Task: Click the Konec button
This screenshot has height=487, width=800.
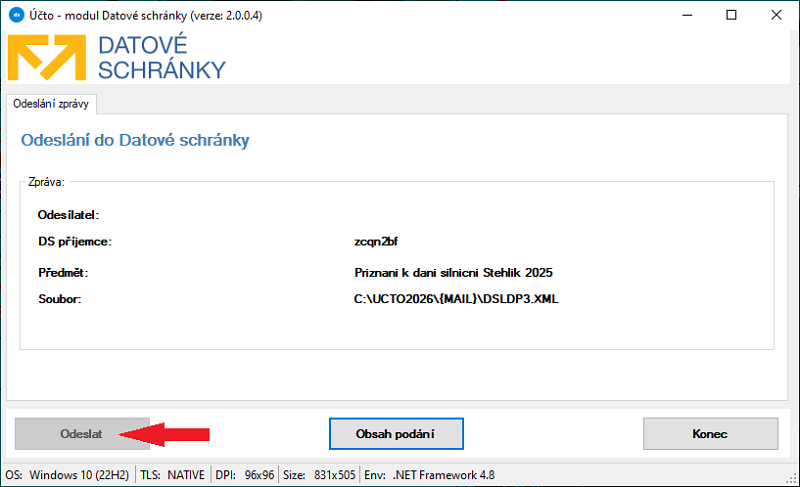Action: 709,434
